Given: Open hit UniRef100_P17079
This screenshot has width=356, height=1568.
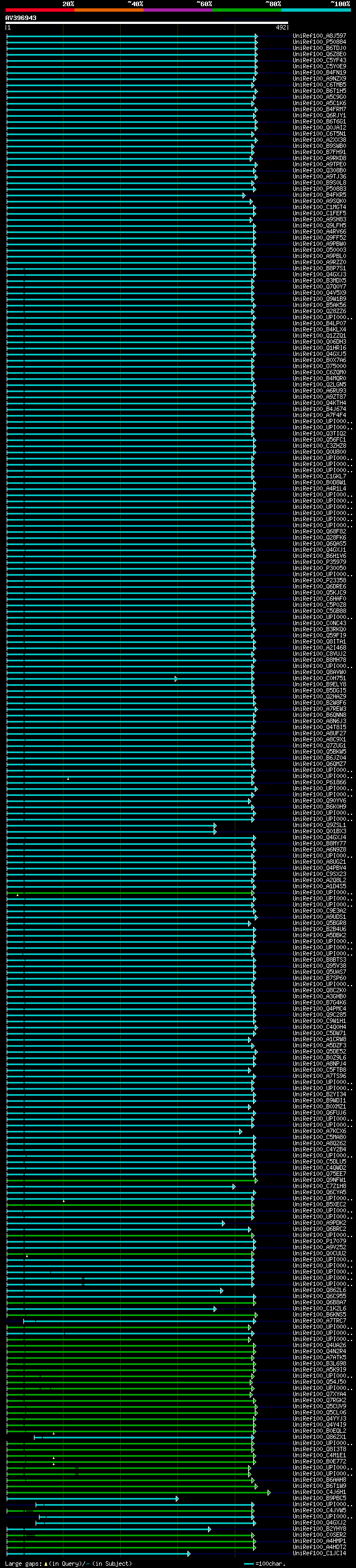Looking at the screenshot, I should (x=319, y=1241).
